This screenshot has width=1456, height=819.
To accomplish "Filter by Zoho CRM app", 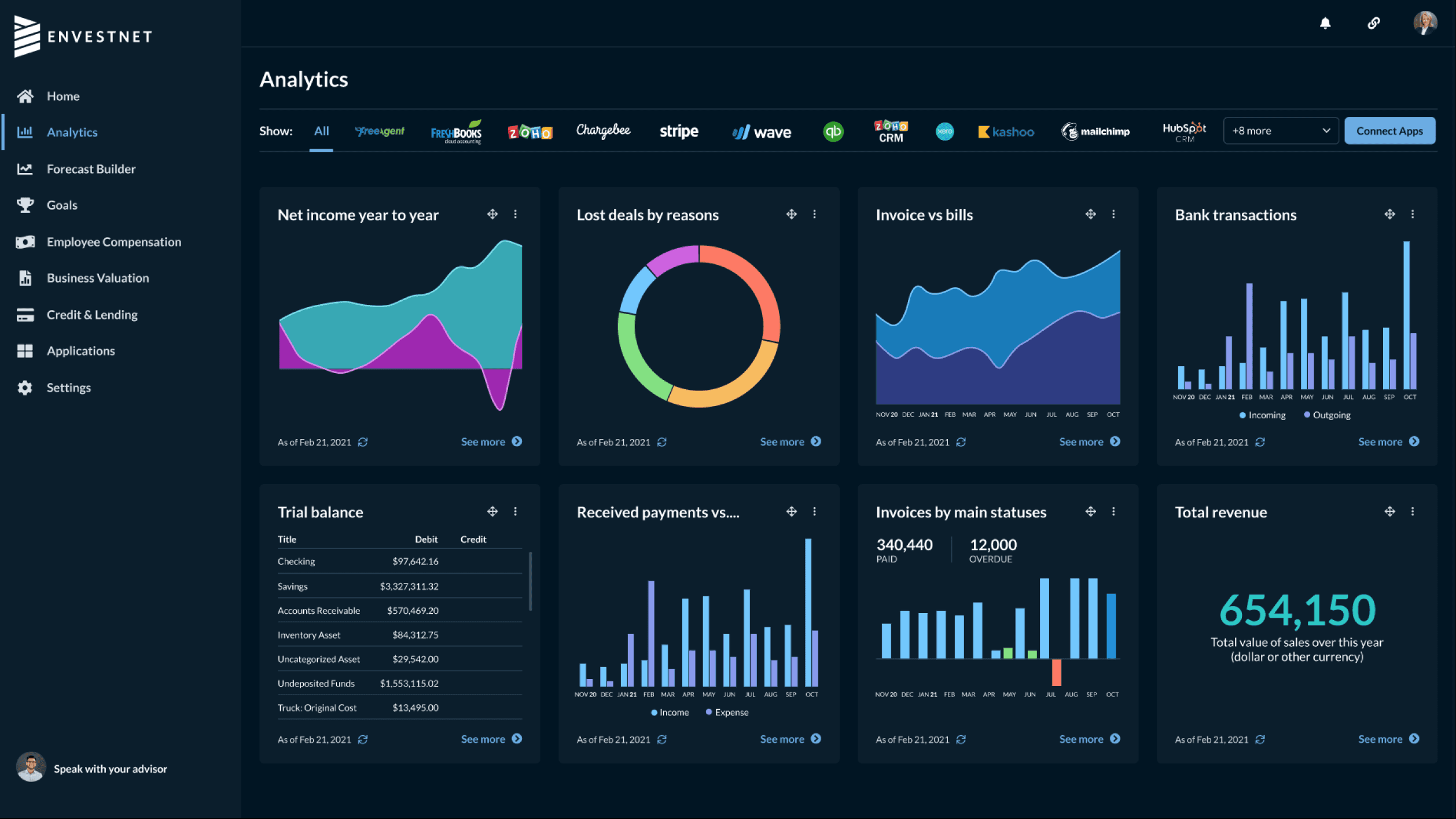I will tap(891, 132).
